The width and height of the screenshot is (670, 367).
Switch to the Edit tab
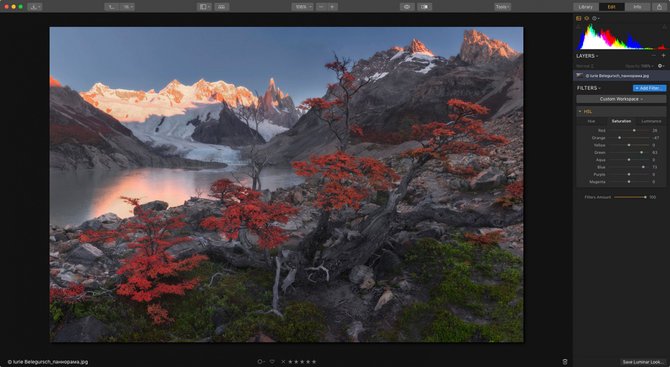point(612,7)
